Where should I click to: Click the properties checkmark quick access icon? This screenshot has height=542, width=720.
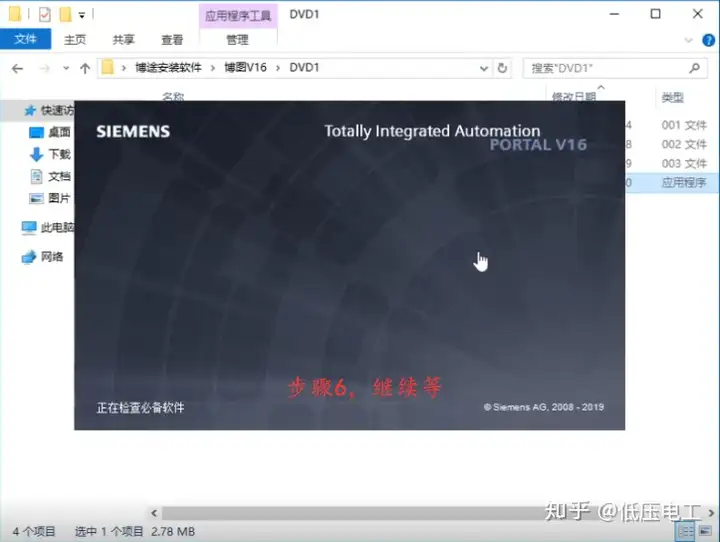(45, 15)
